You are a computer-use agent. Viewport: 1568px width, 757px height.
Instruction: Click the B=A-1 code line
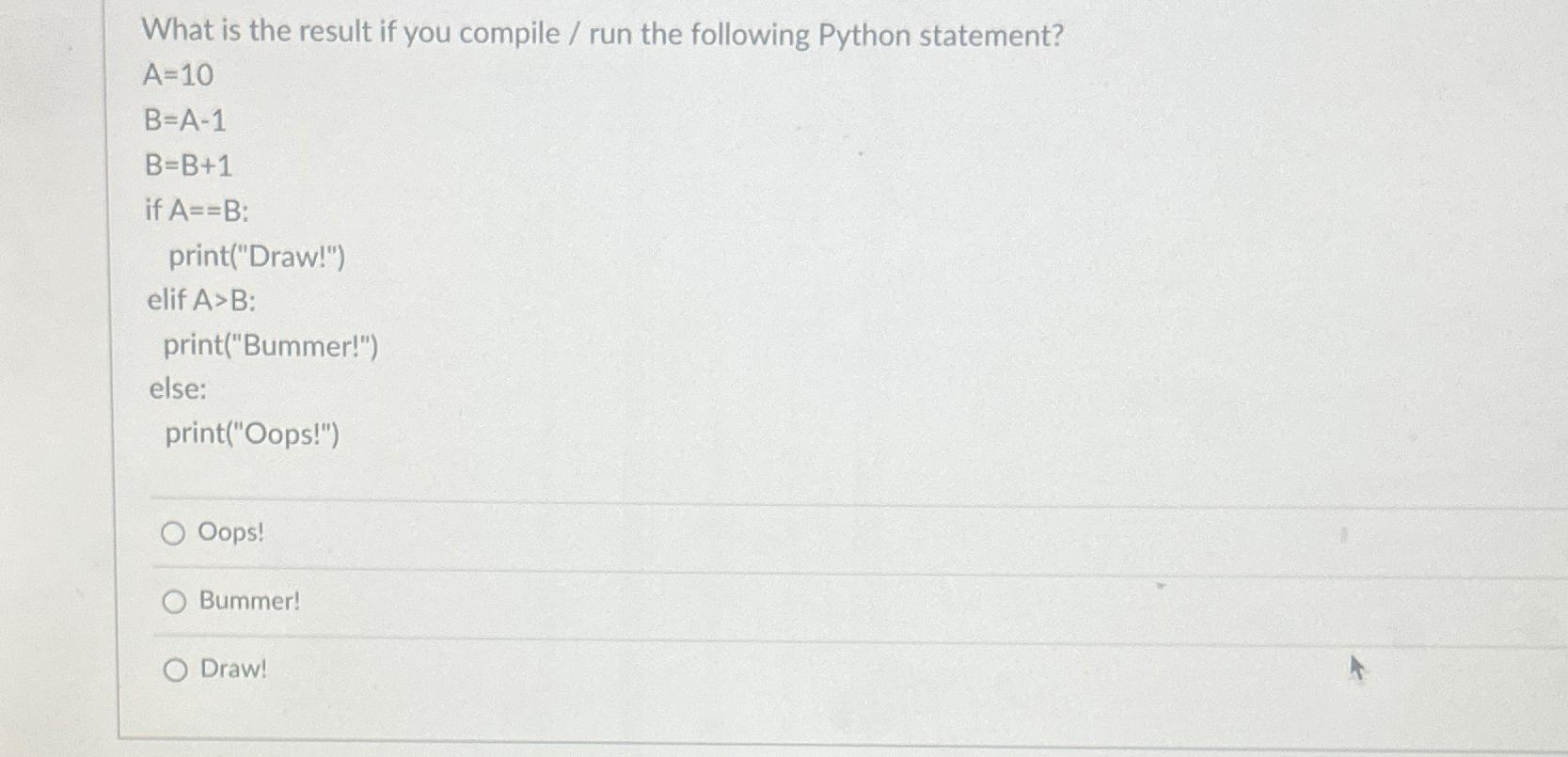click(x=185, y=120)
